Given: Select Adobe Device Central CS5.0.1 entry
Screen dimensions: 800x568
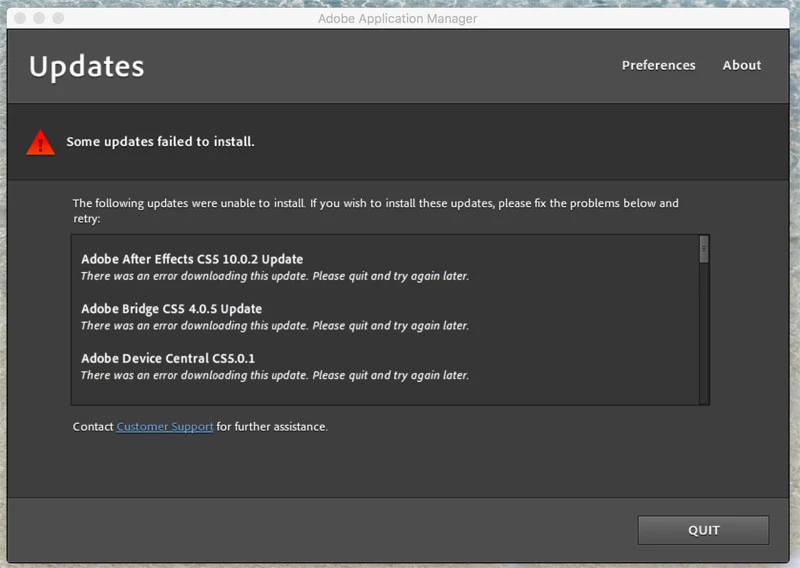Looking at the screenshot, I should [168, 358].
